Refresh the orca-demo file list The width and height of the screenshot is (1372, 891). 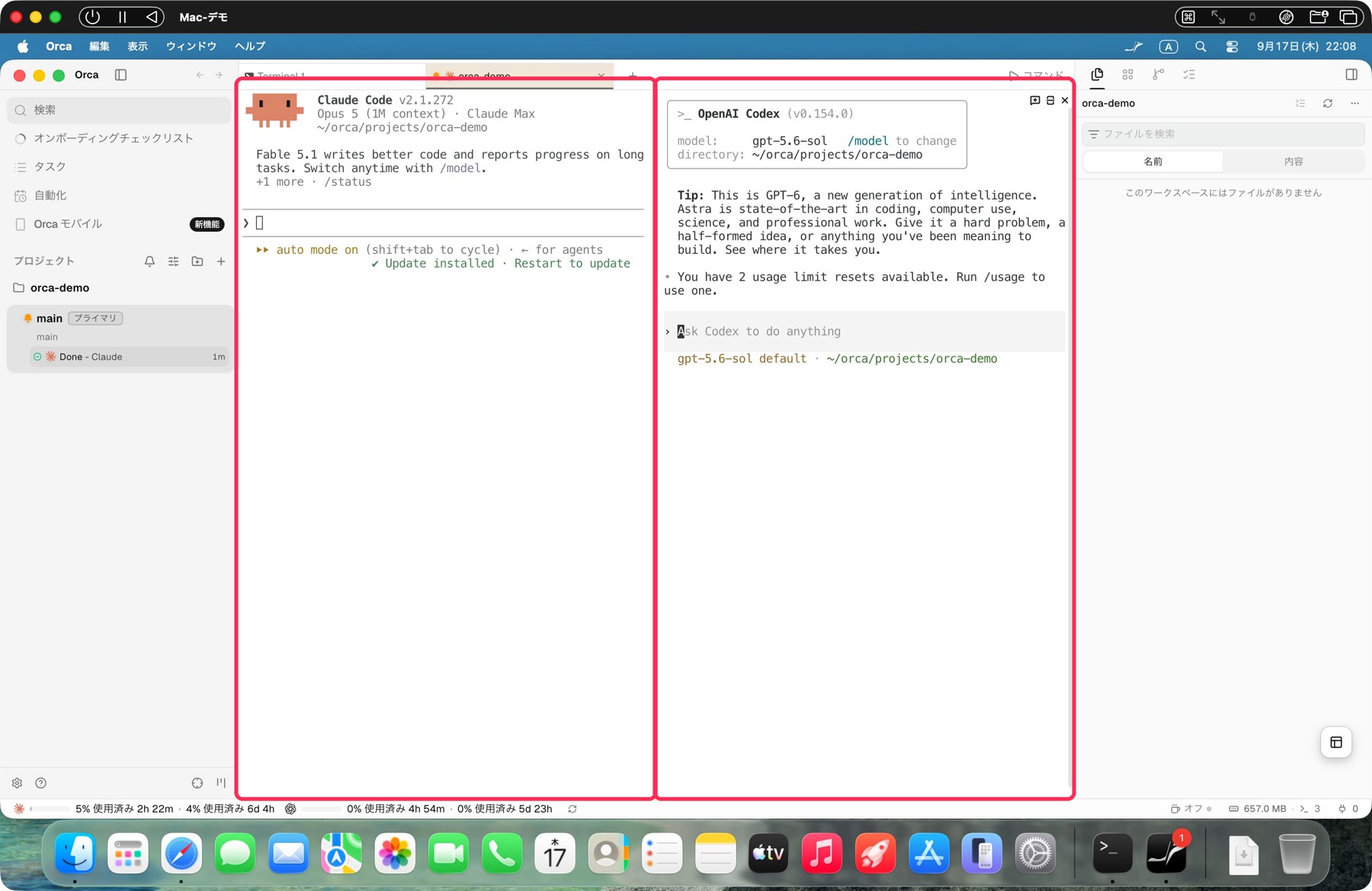1328,104
